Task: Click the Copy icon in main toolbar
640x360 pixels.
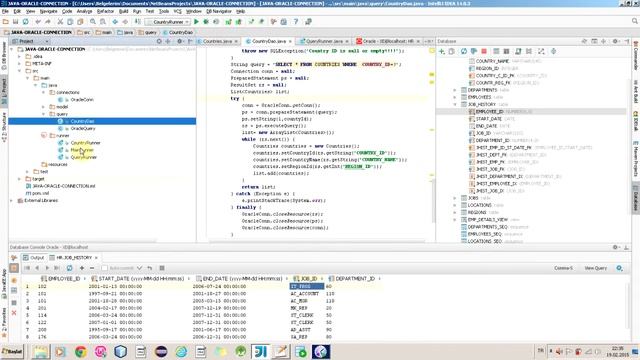Action: point(70,22)
